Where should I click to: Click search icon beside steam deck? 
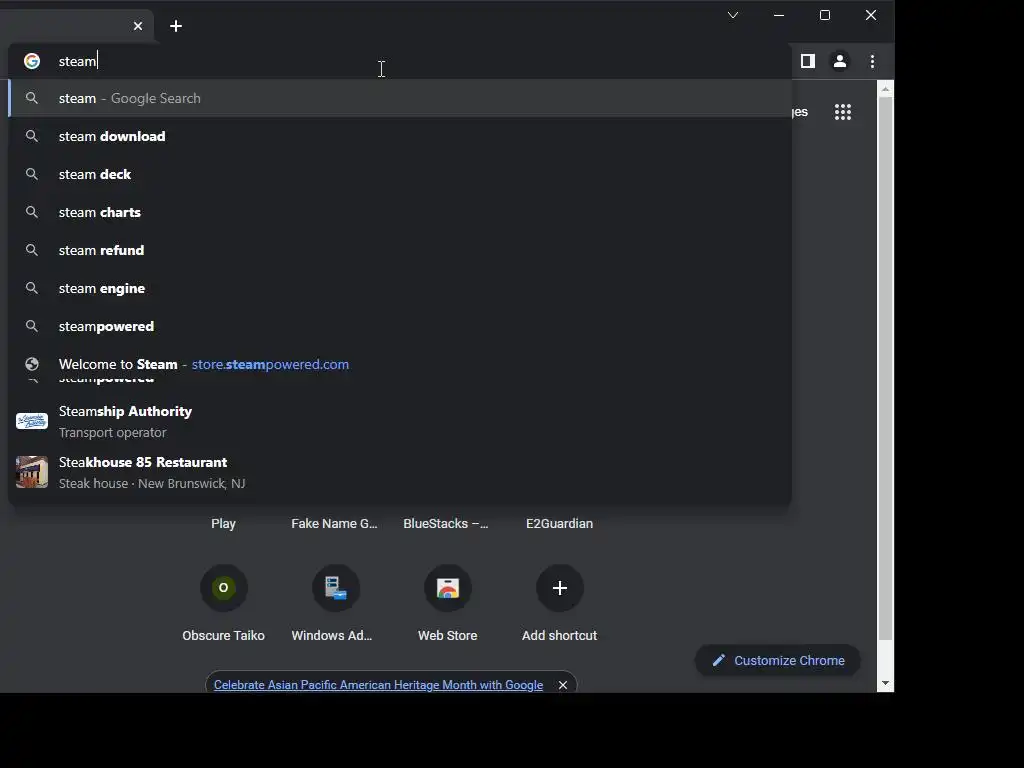pos(31,174)
